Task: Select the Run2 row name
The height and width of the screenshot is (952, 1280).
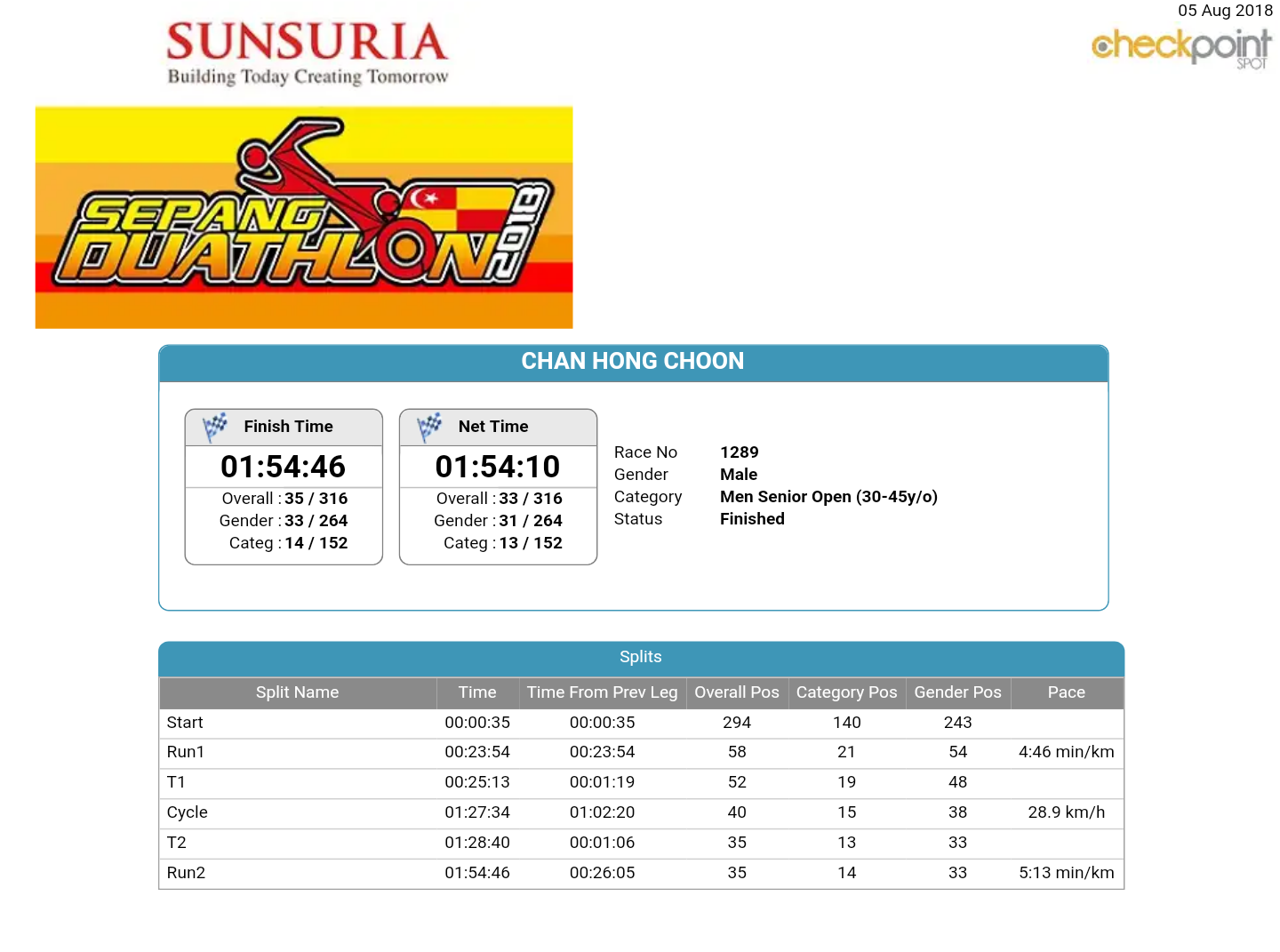Action: tap(186, 873)
